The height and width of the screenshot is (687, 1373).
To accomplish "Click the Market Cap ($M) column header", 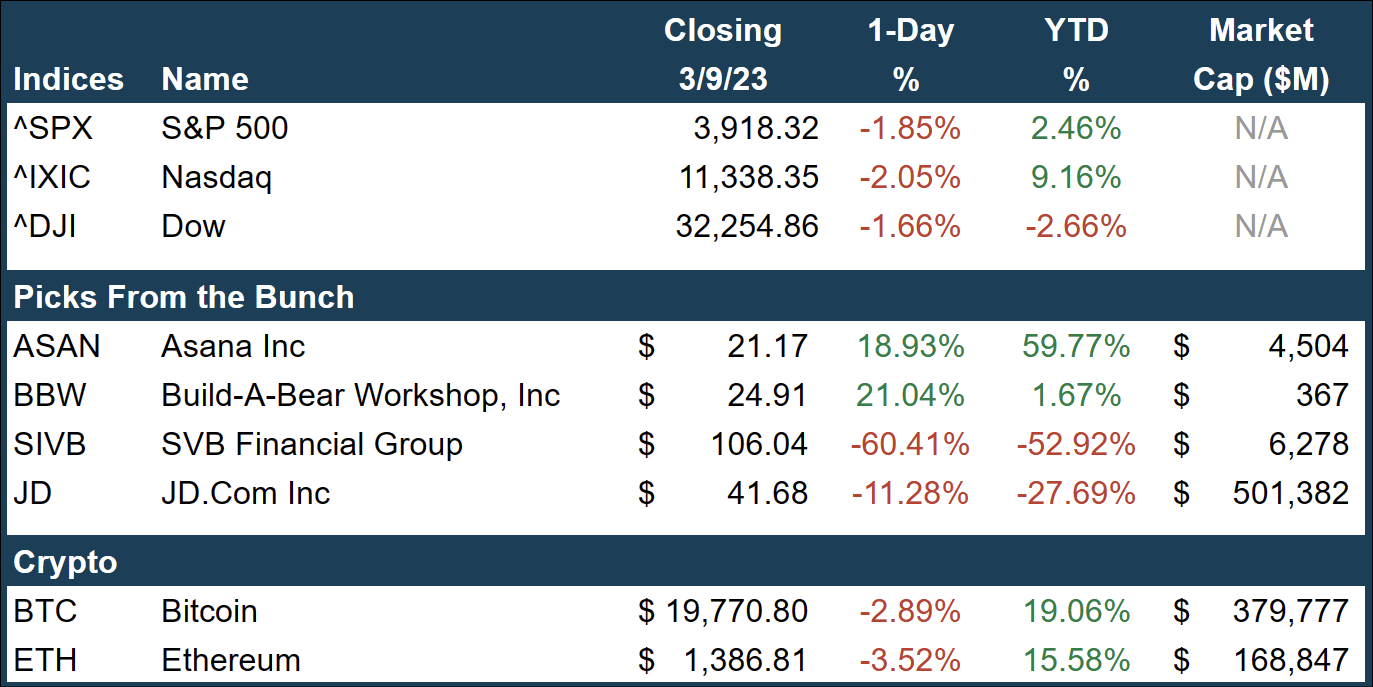I will 1261,54.
